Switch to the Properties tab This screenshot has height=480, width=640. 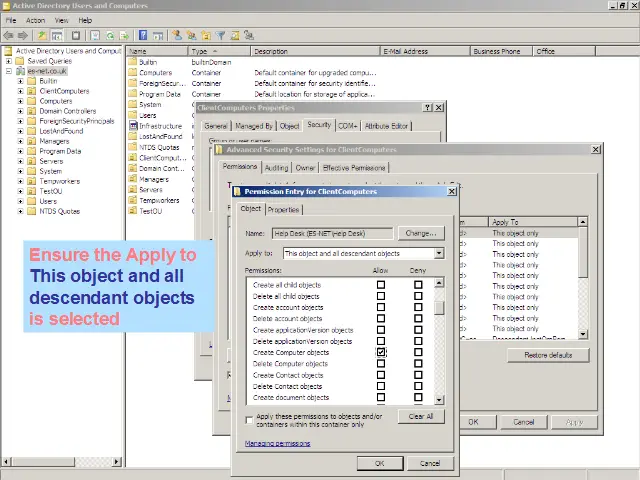tap(283, 210)
